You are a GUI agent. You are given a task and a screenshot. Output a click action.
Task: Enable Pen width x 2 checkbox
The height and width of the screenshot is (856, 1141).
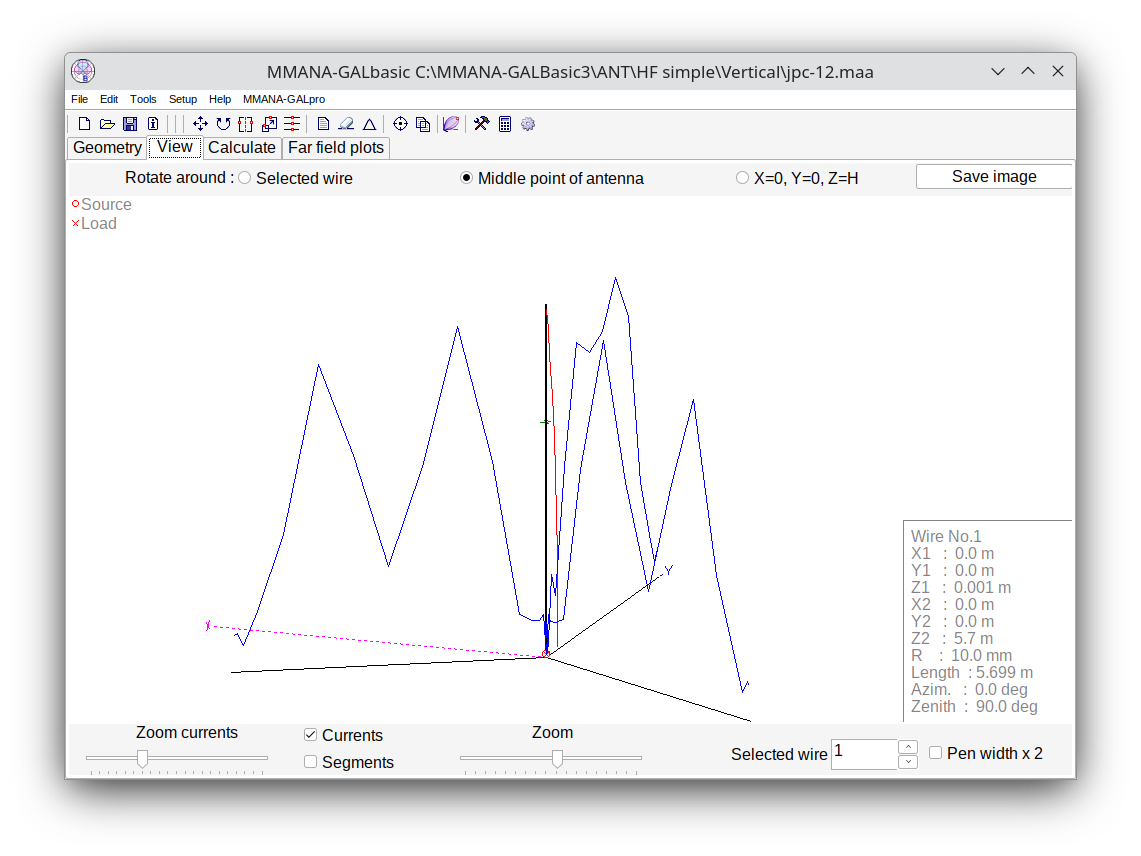coord(936,753)
